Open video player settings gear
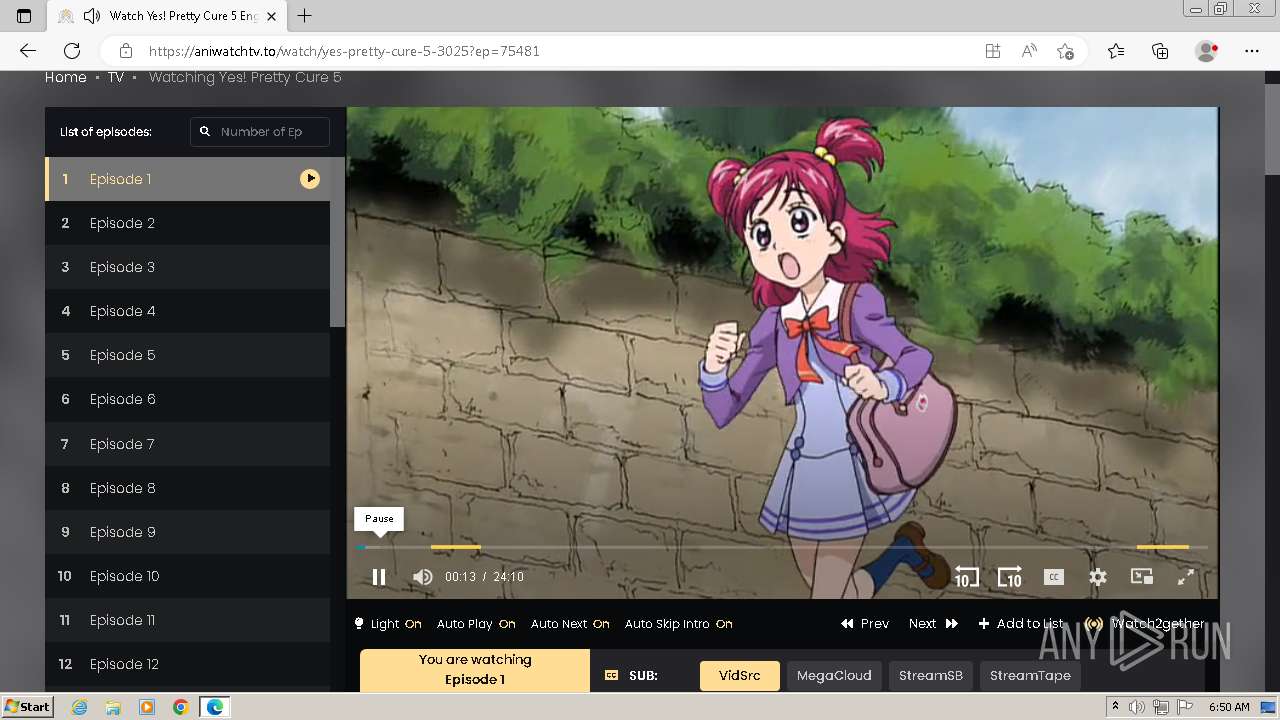The width and height of the screenshot is (1280, 720). tap(1098, 577)
